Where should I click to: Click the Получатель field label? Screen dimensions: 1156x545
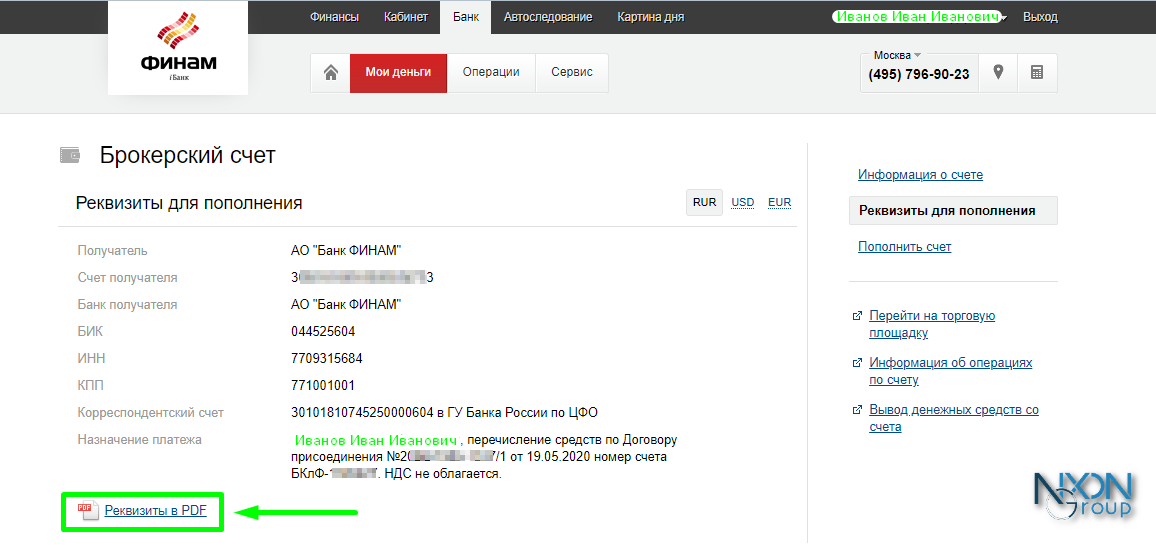point(113,251)
